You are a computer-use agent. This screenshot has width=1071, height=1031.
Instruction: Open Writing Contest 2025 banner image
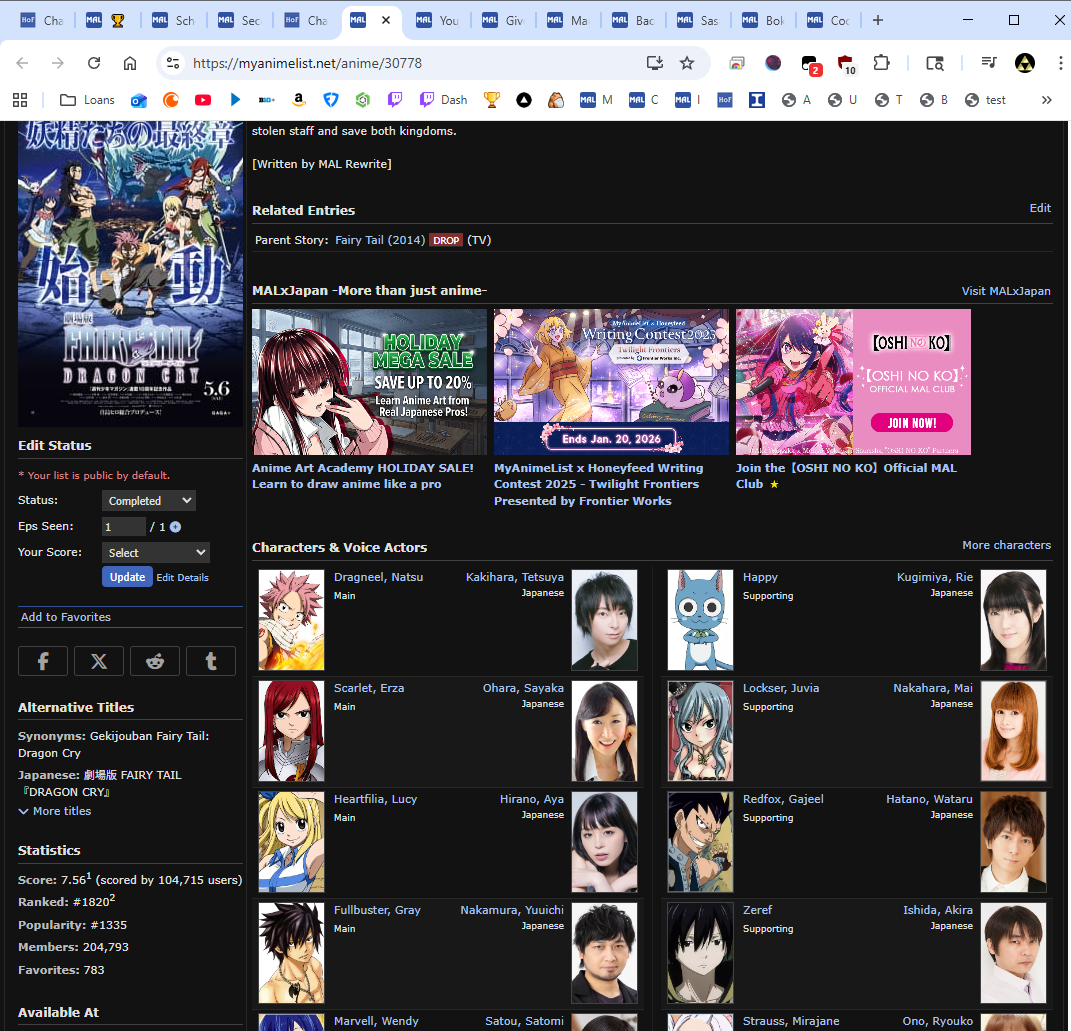click(x=611, y=382)
